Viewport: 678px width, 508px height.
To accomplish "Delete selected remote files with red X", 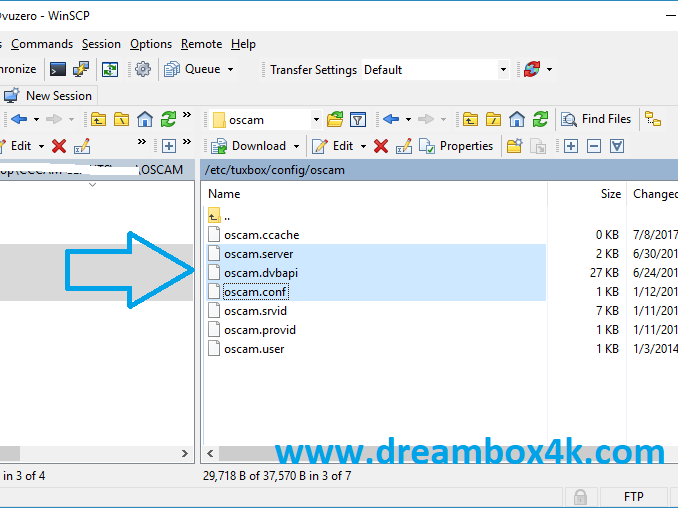I will pyautogui.click(x=381, y=146).
